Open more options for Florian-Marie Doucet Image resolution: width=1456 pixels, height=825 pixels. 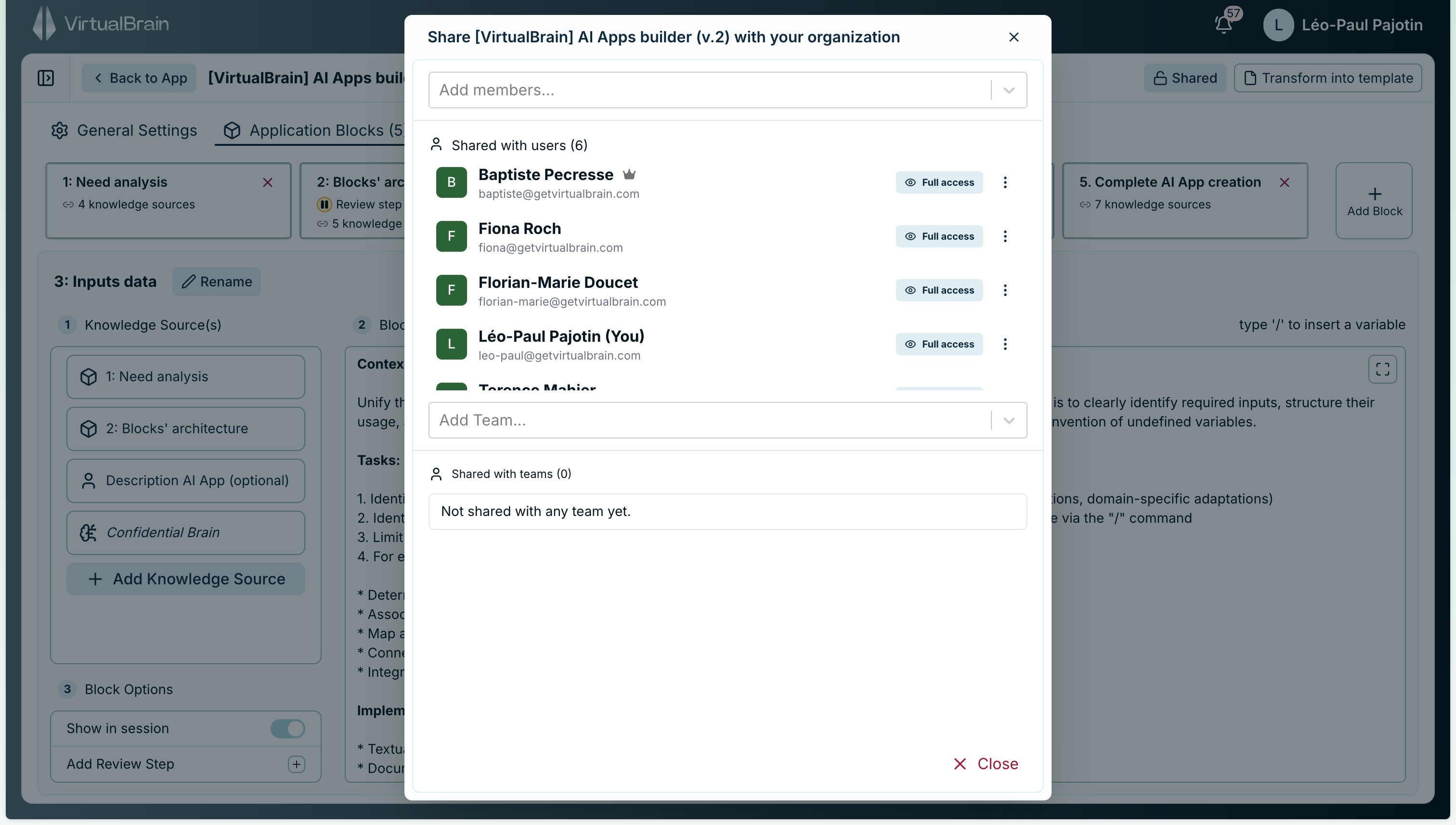(1005, 290)
